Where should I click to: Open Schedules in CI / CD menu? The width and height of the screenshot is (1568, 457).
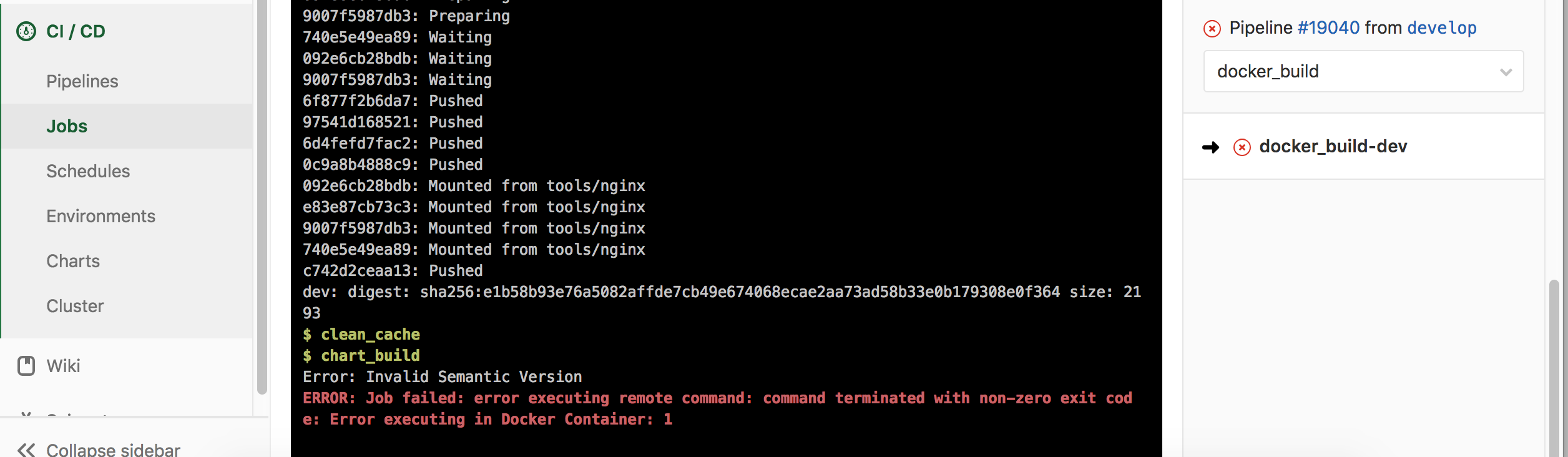(88, 171)
